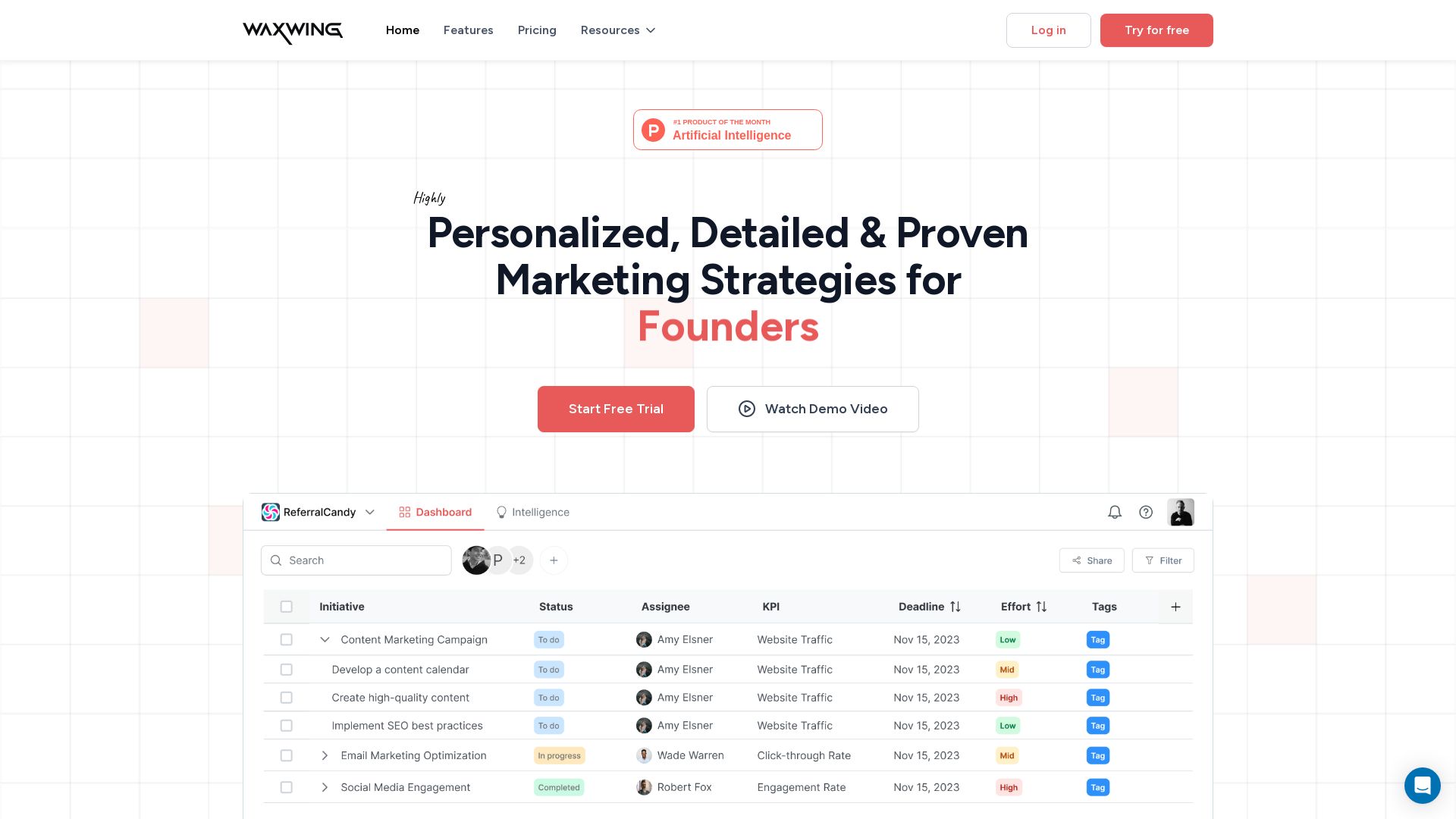Click the Intelligence lightbulb icon

pyautogui.click(x=500, y=511)
